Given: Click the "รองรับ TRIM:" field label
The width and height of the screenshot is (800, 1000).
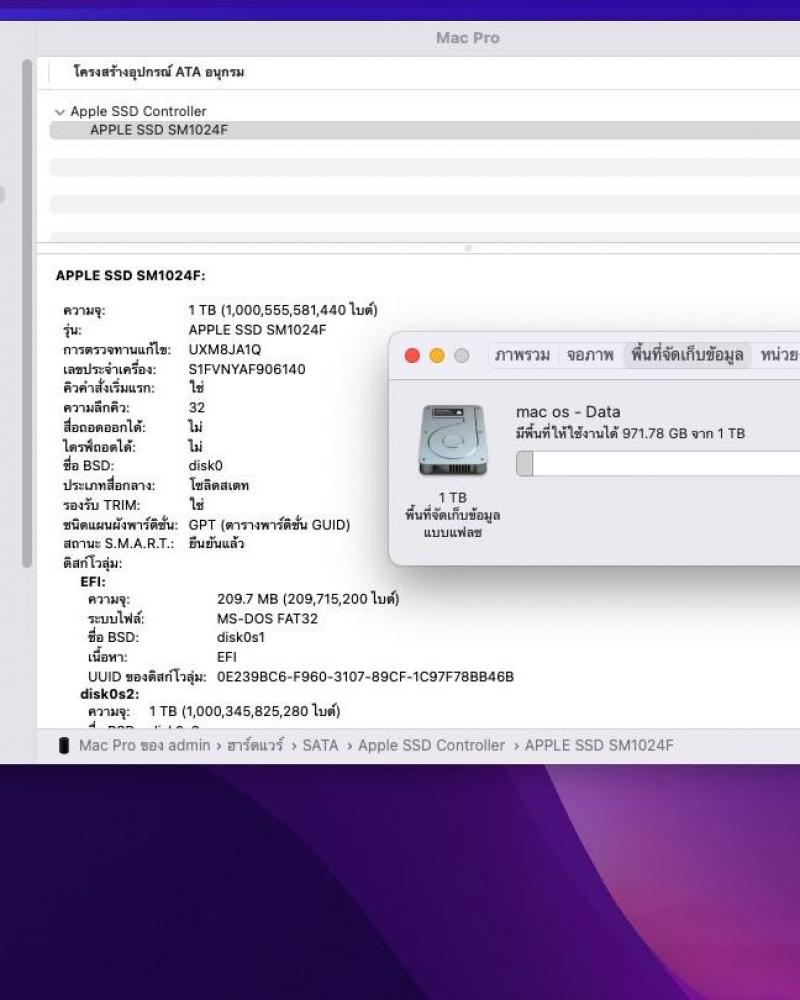Looking at the screenshot, I should click(101, 505).
